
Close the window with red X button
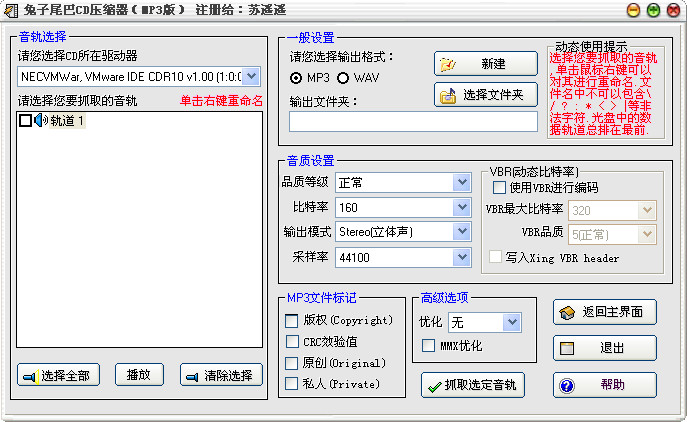pos(673,10)
